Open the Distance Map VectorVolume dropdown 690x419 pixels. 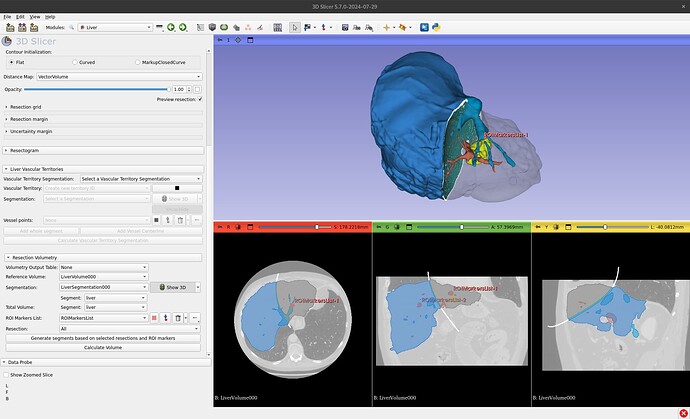119,77
